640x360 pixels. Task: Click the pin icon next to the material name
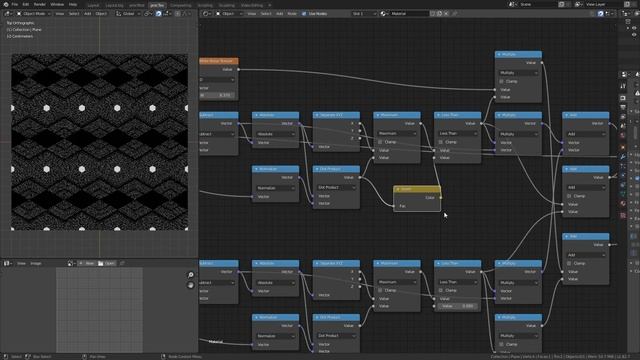455,13
